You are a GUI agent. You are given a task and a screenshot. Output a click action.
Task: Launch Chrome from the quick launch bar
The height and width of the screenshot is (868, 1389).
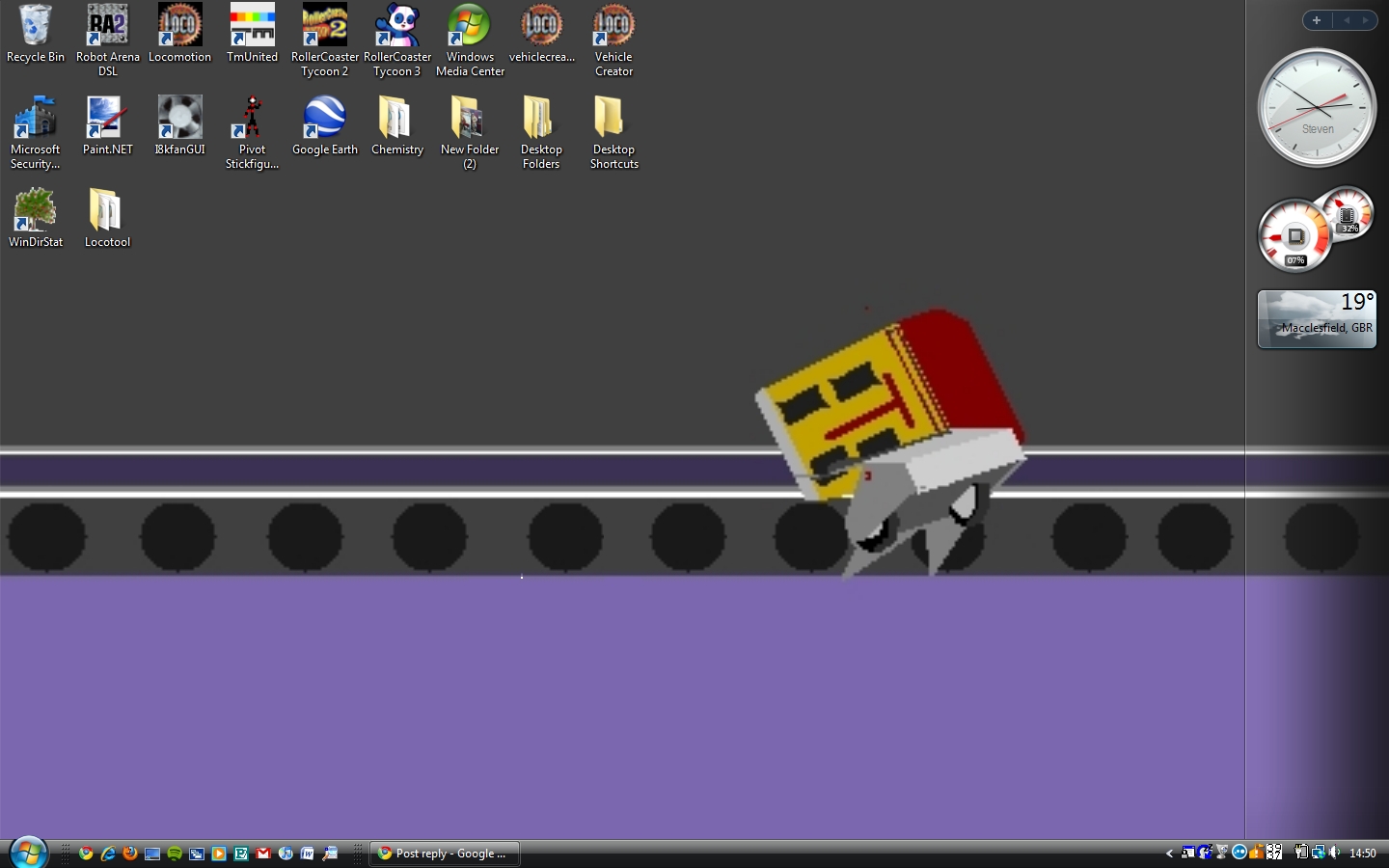86,854
